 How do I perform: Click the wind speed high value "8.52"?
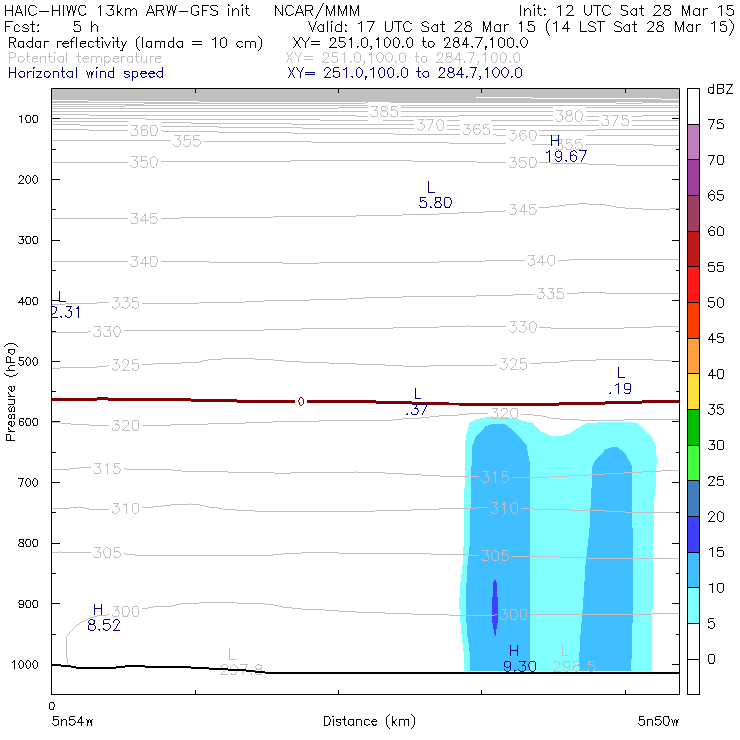(x=104, y=625)
